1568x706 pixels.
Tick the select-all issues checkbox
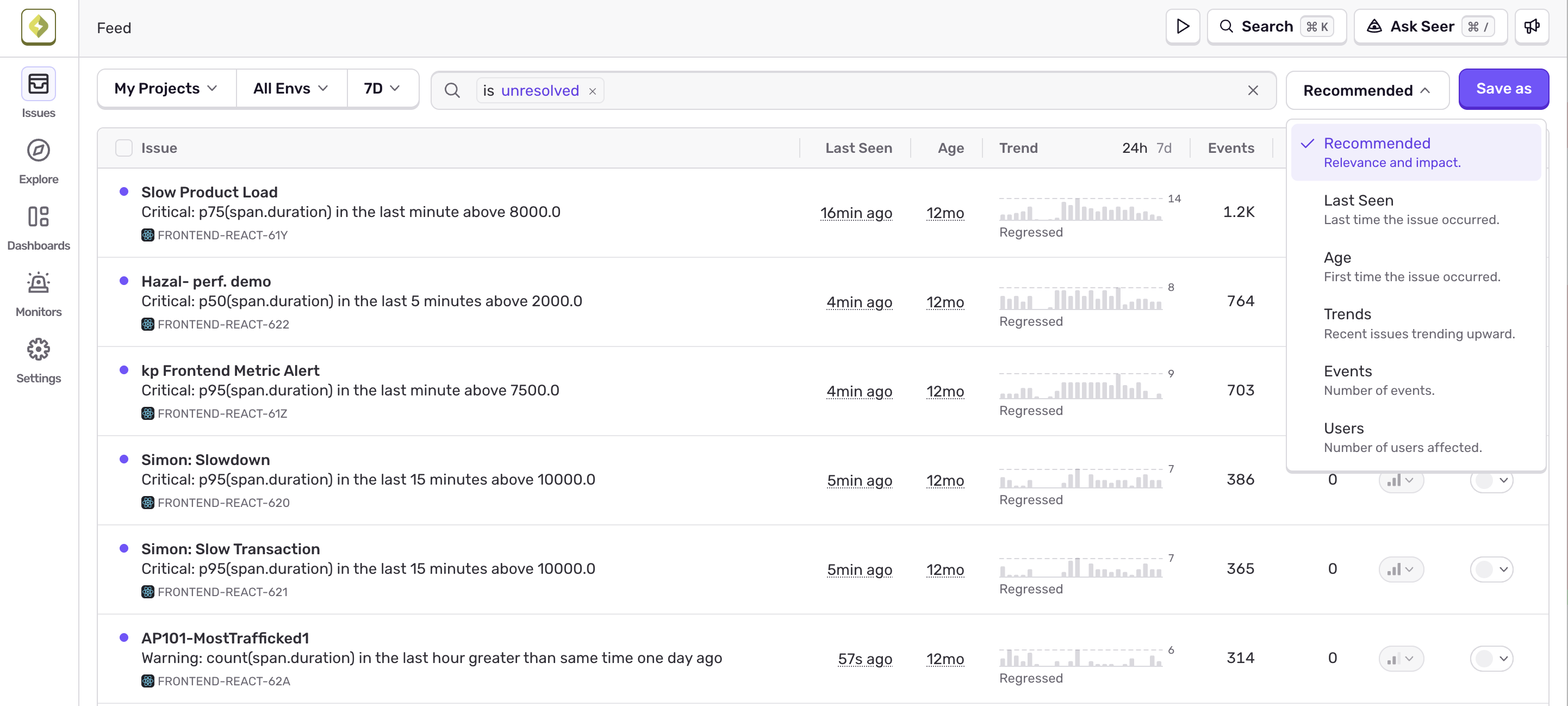point(123,148)
